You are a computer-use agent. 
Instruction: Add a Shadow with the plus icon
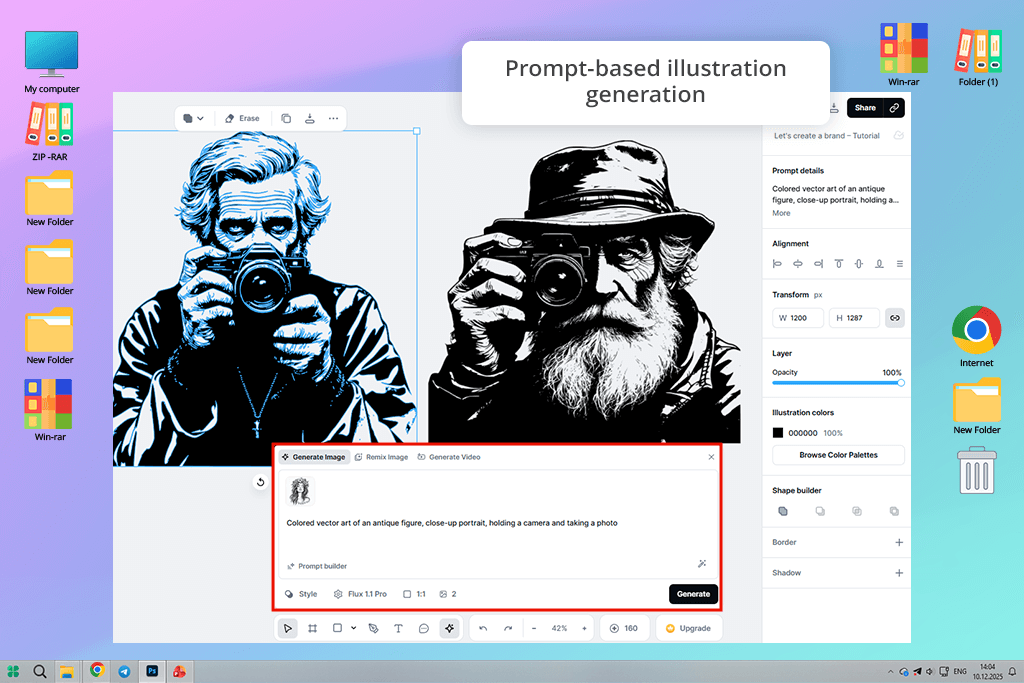point(899,573)
